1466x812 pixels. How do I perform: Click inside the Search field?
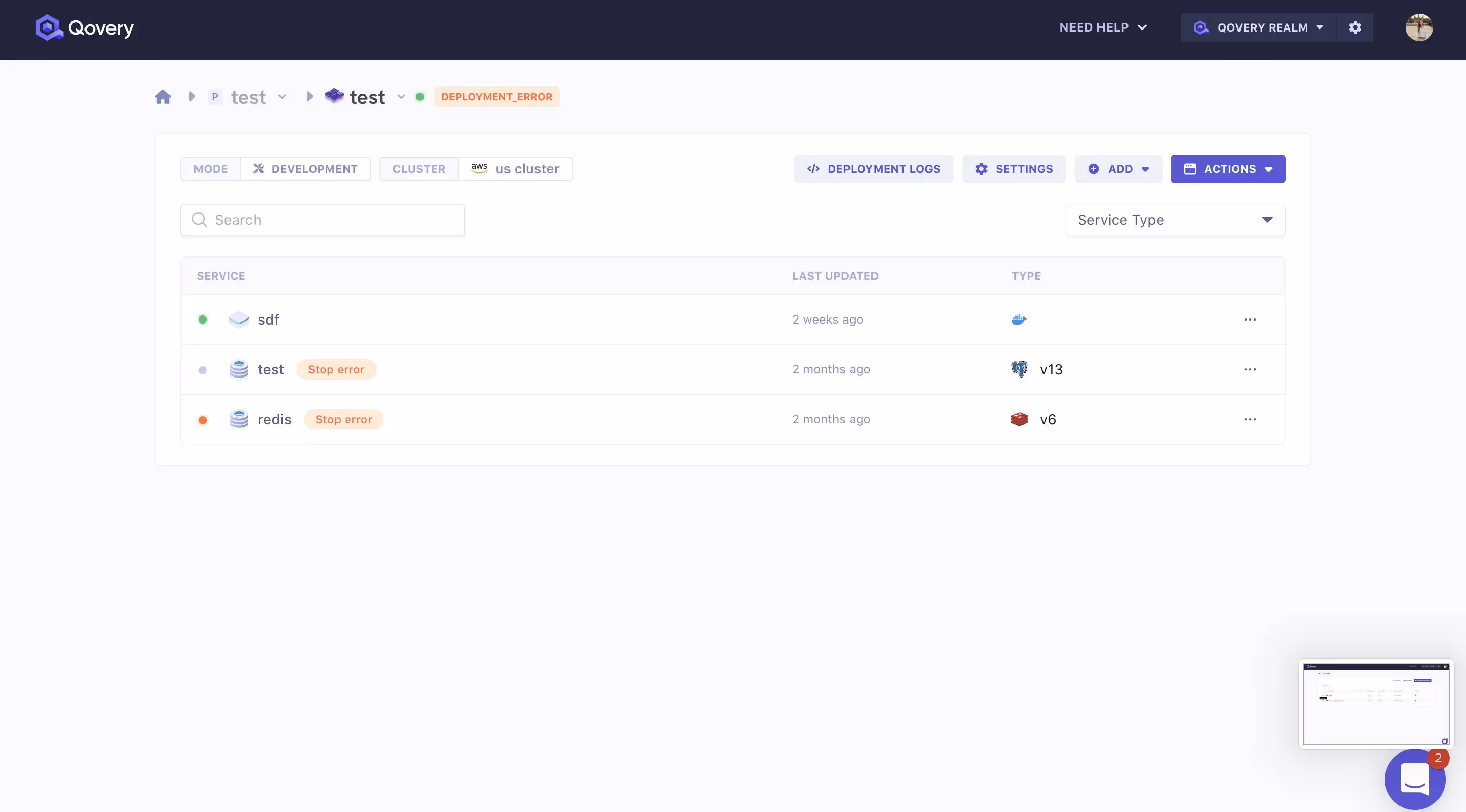click(322, 219)
